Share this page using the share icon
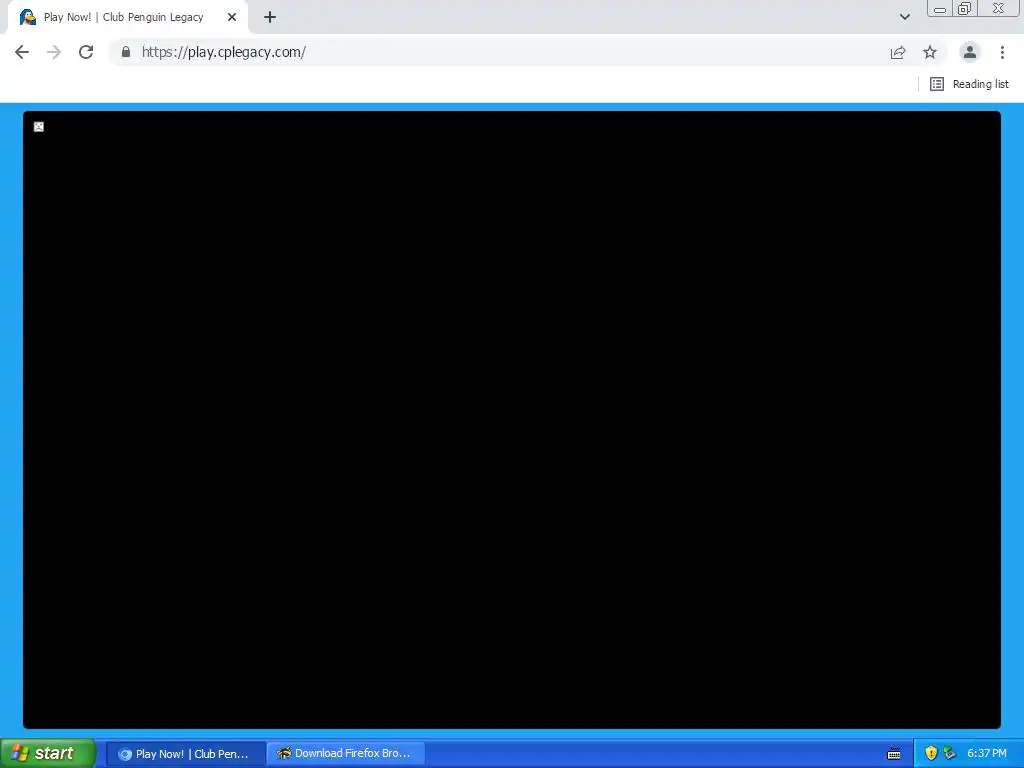The height and width of the screenshot is (768, 1024). (x=898, y=52)
